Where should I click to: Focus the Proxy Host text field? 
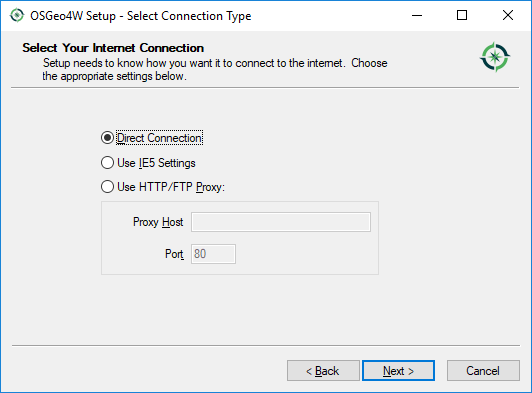tap(281, 222)
